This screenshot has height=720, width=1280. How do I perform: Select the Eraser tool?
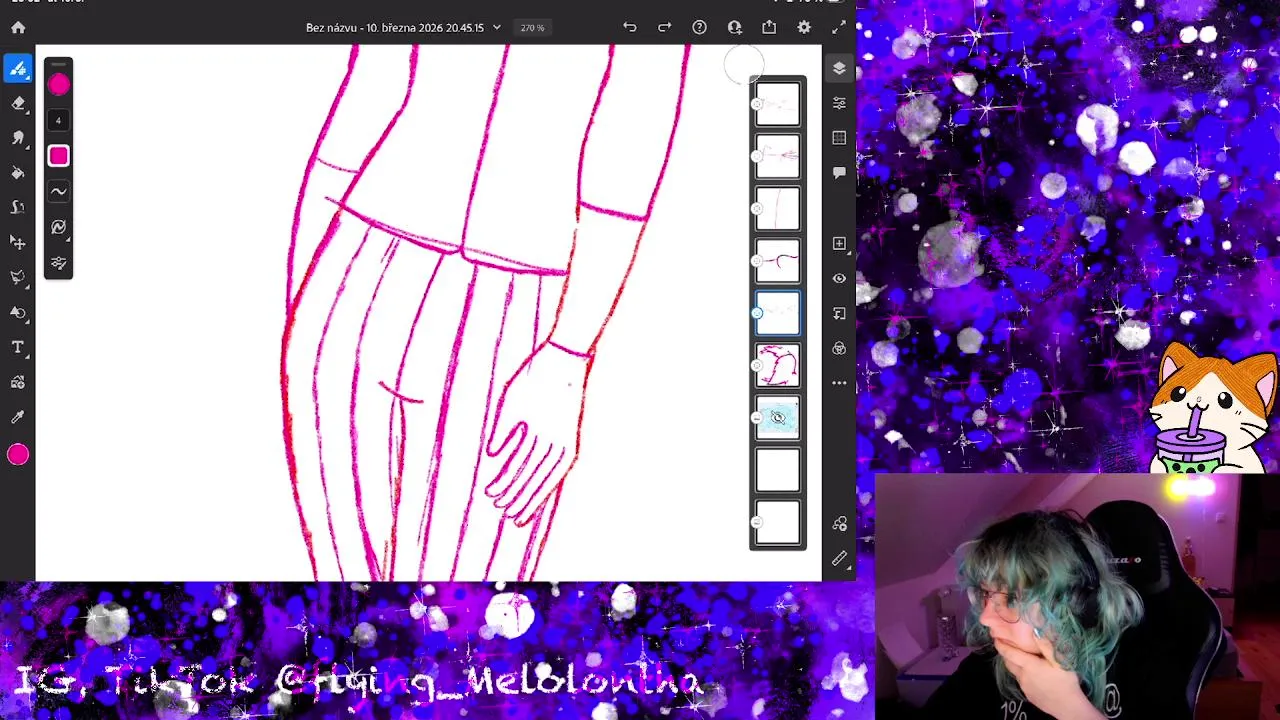tap(18, 104)
